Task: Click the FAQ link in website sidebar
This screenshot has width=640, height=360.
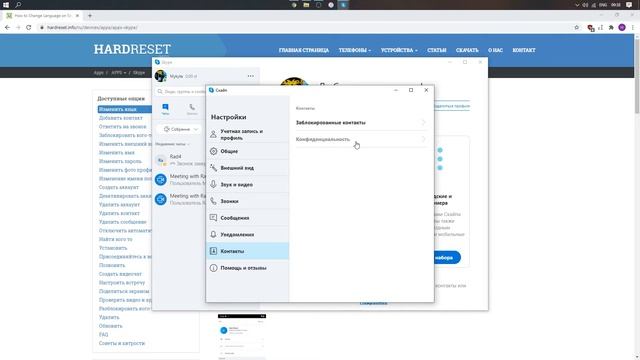Action: 104,334
